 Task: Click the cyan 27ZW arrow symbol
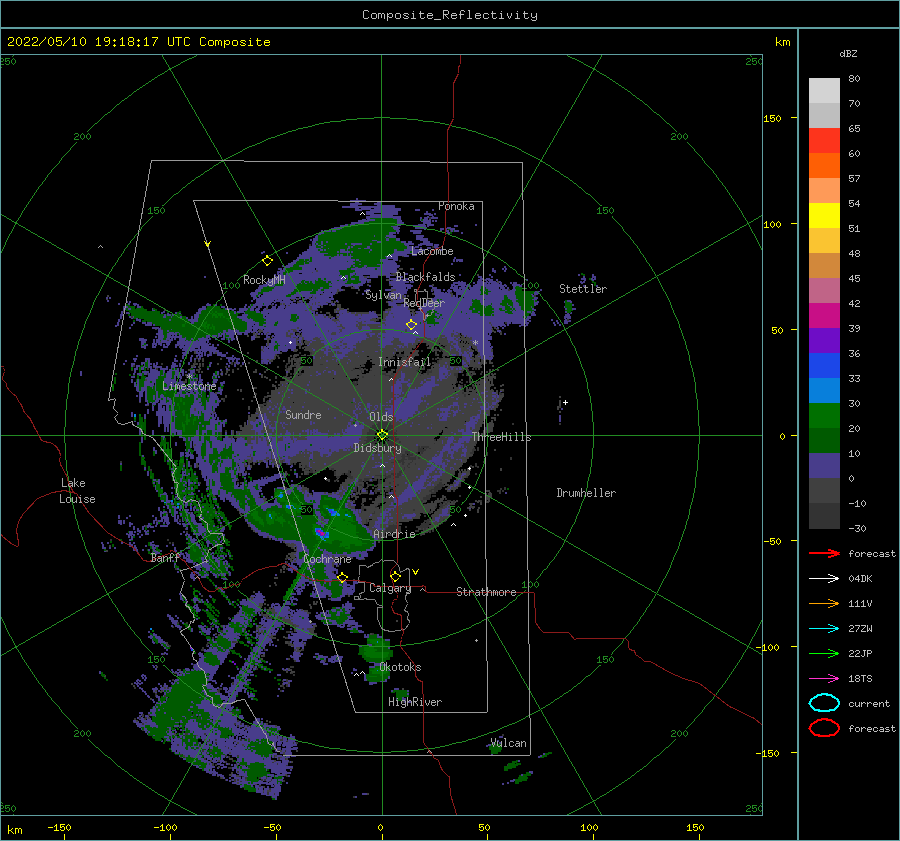click(824, 629)
